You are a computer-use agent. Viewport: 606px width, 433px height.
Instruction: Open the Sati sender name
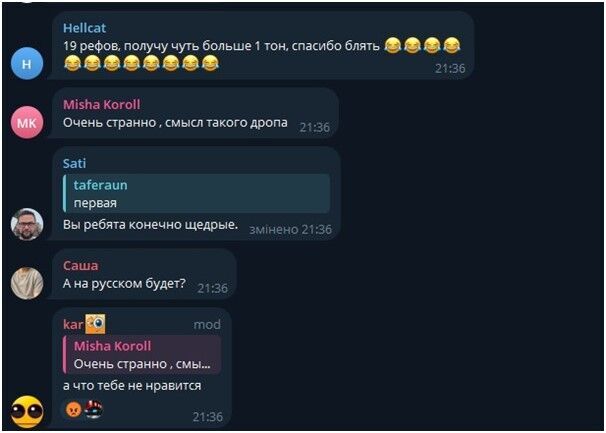pos(74,163)
